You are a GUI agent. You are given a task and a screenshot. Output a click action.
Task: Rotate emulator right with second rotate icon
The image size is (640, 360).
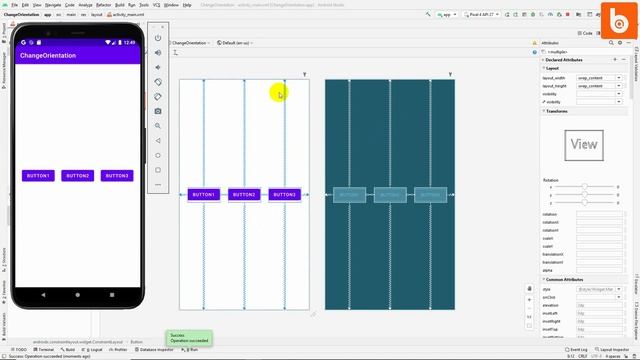tap(158, 97)
